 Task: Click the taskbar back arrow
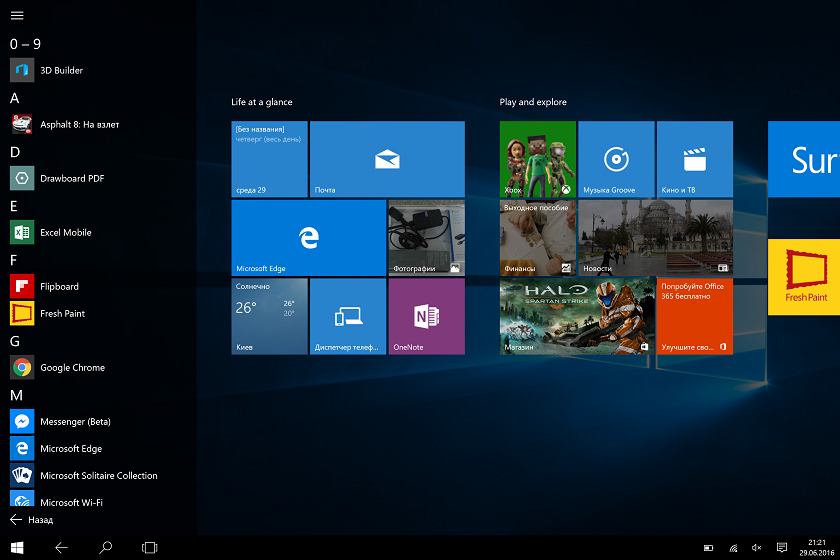coord(61,548)
